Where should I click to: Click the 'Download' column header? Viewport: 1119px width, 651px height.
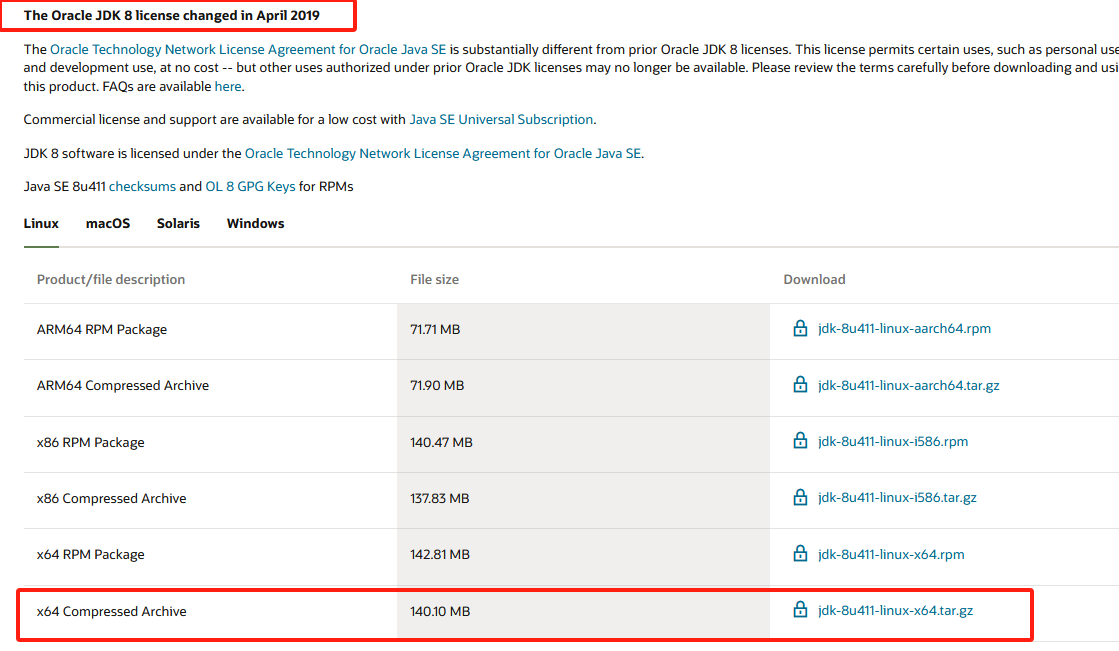tap(814, 279)
